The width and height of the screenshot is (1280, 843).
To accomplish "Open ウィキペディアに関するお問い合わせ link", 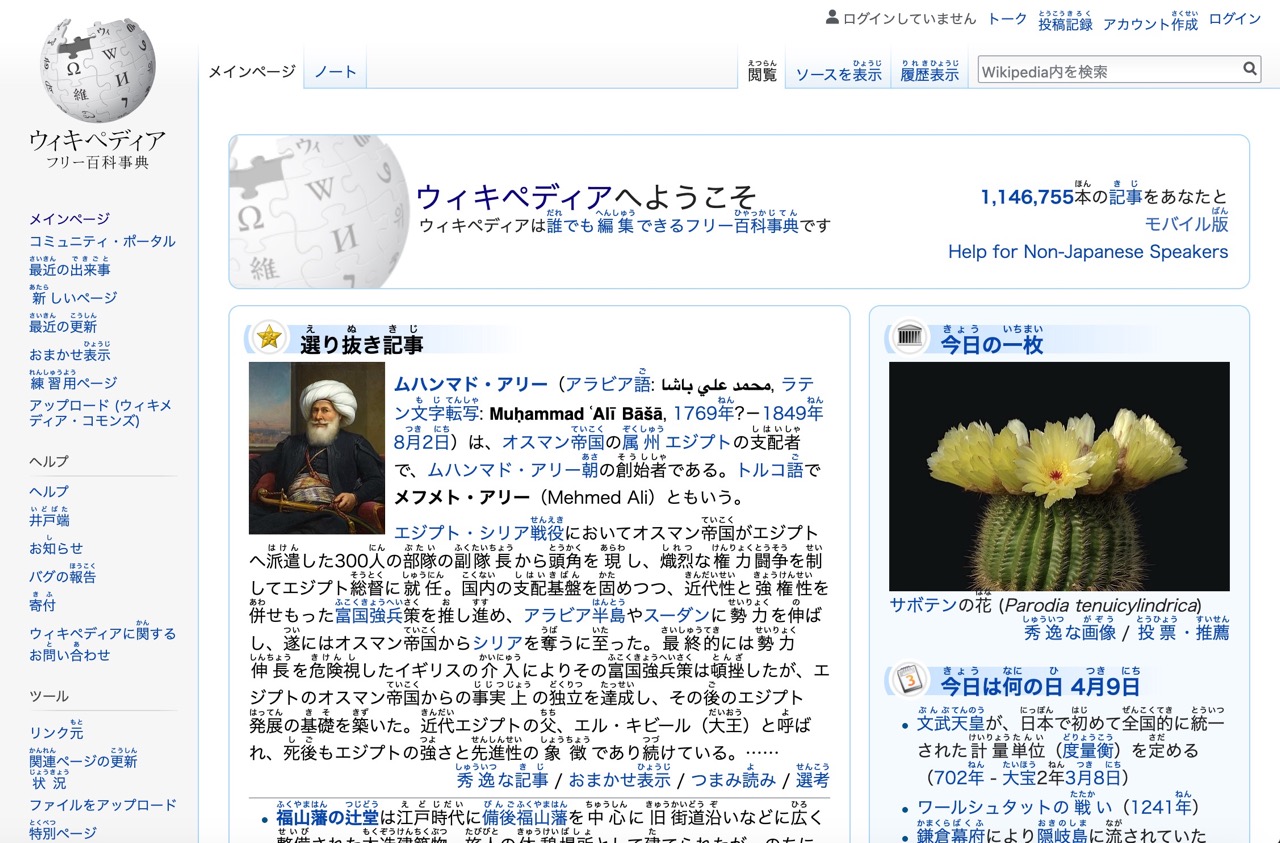I will [x=102, y=642].
